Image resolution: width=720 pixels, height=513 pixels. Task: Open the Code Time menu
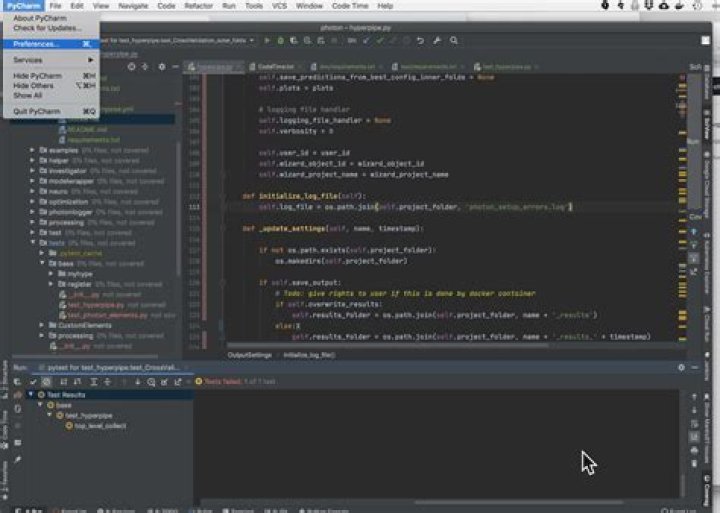point(350,6)
